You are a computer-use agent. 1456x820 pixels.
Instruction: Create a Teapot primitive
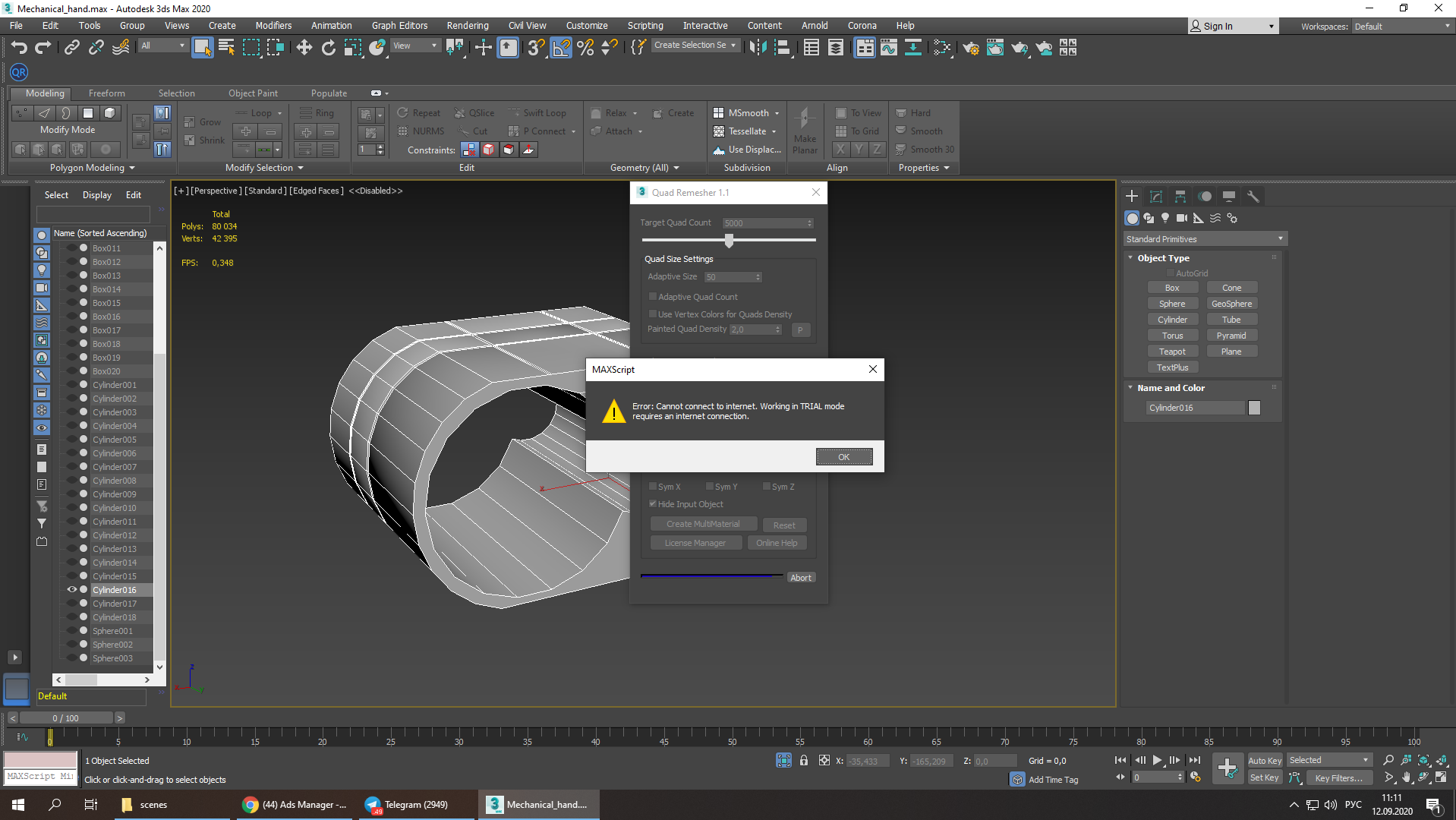pyautogui.click(x=1172, y=352)
